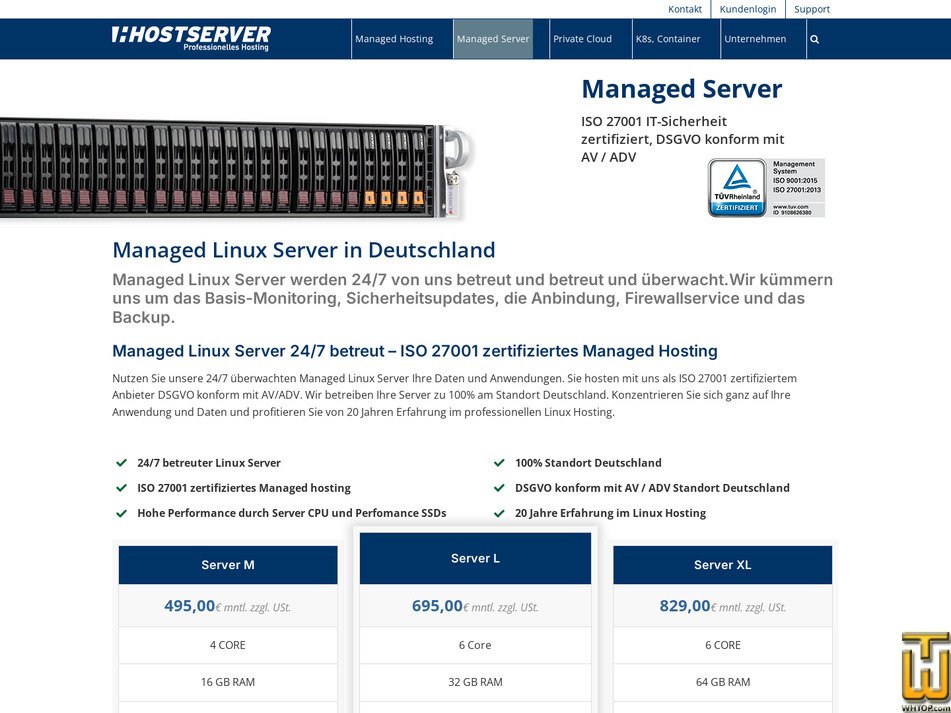Screen dimensions: 951x713
Task: Select the Server L plan header
Action: click(x=476, y=558)
